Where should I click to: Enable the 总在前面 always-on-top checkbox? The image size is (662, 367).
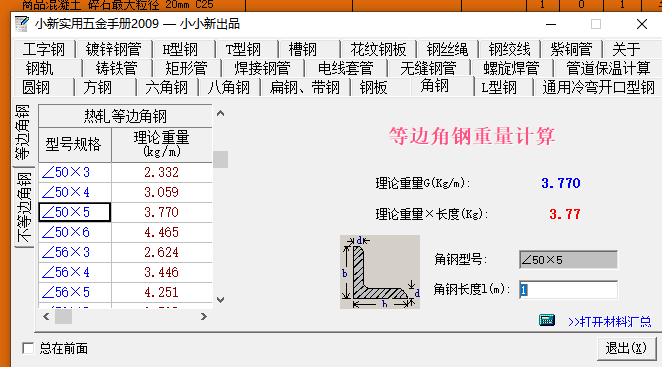[x=28, y=348]
